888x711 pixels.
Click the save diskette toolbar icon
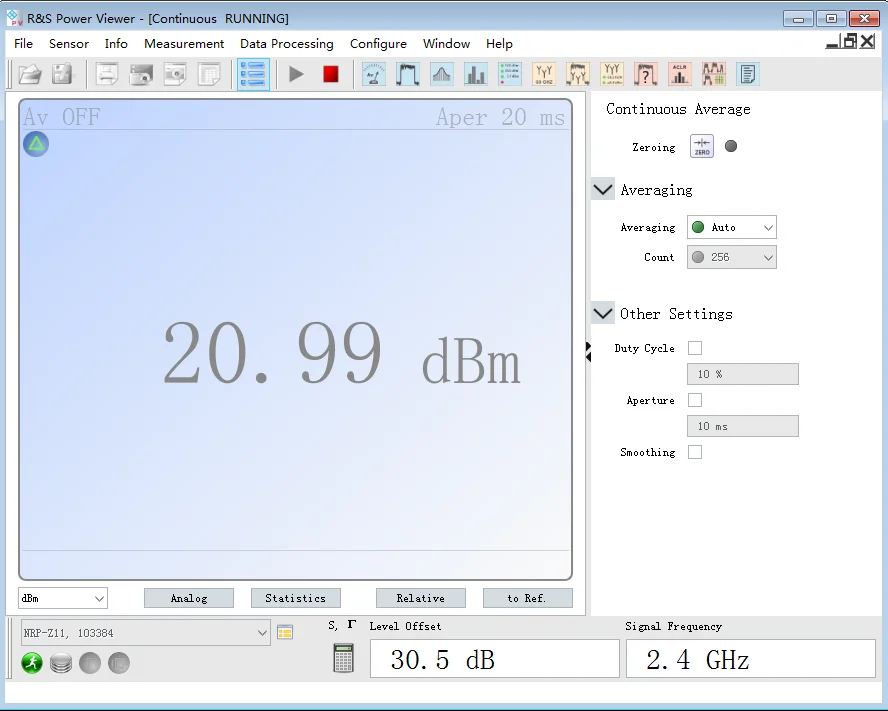click(62, 74)
